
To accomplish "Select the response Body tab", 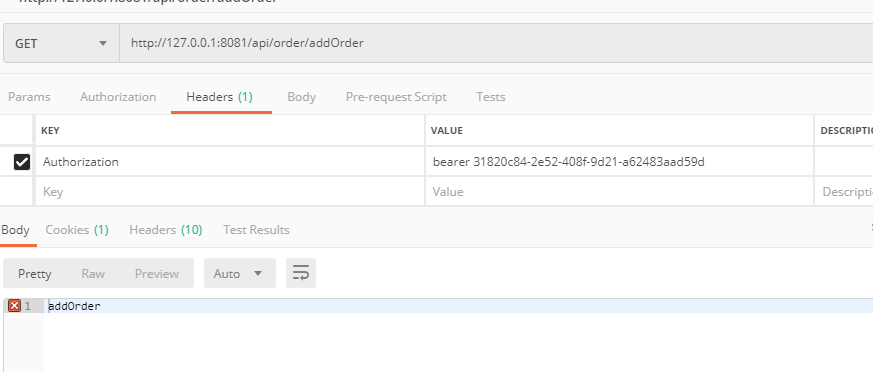I will click(15, 229).
